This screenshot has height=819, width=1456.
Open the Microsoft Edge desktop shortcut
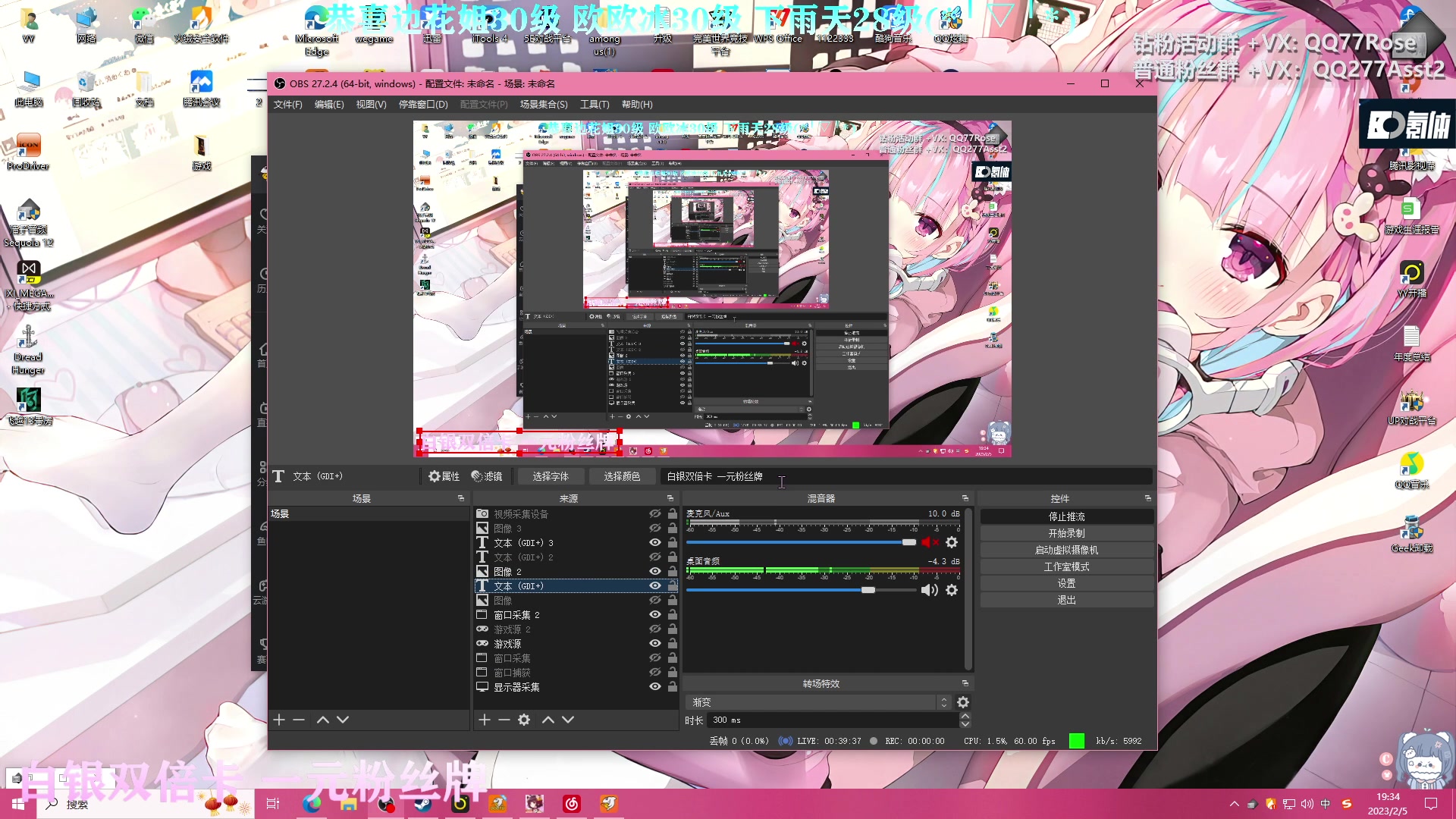pyautogui.click(x=317, y=32)
